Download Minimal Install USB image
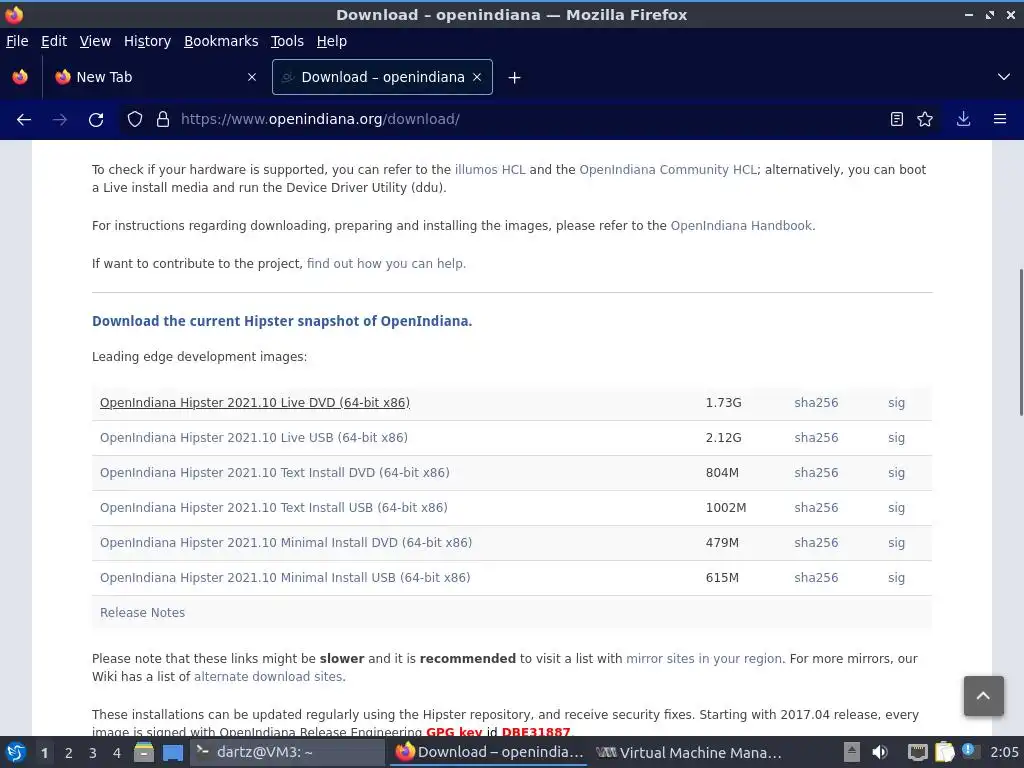Viewport: 1024px width, 768px height. [x=285, y=578]
